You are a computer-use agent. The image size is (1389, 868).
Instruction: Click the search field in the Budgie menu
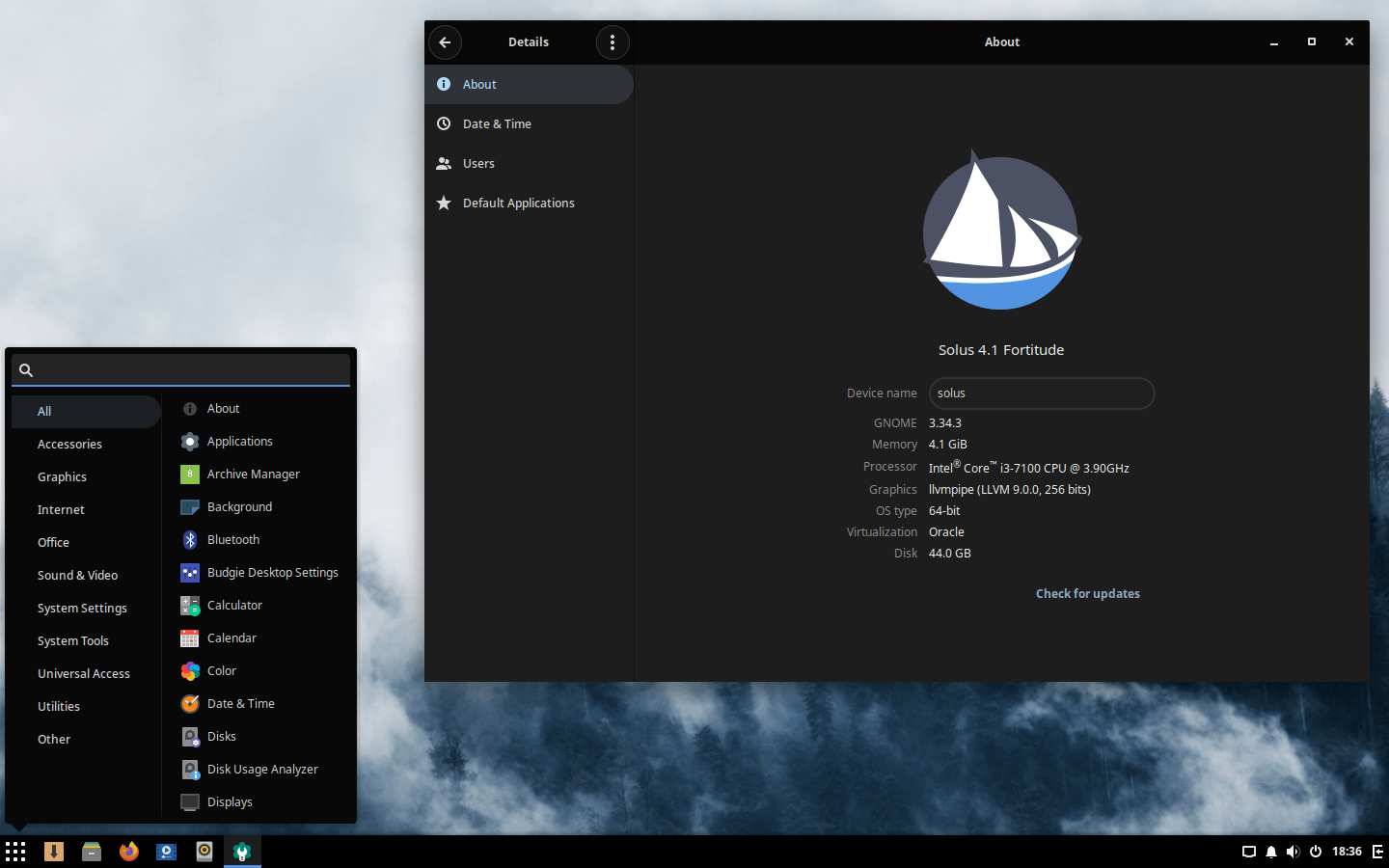click(x=180, y=370)
